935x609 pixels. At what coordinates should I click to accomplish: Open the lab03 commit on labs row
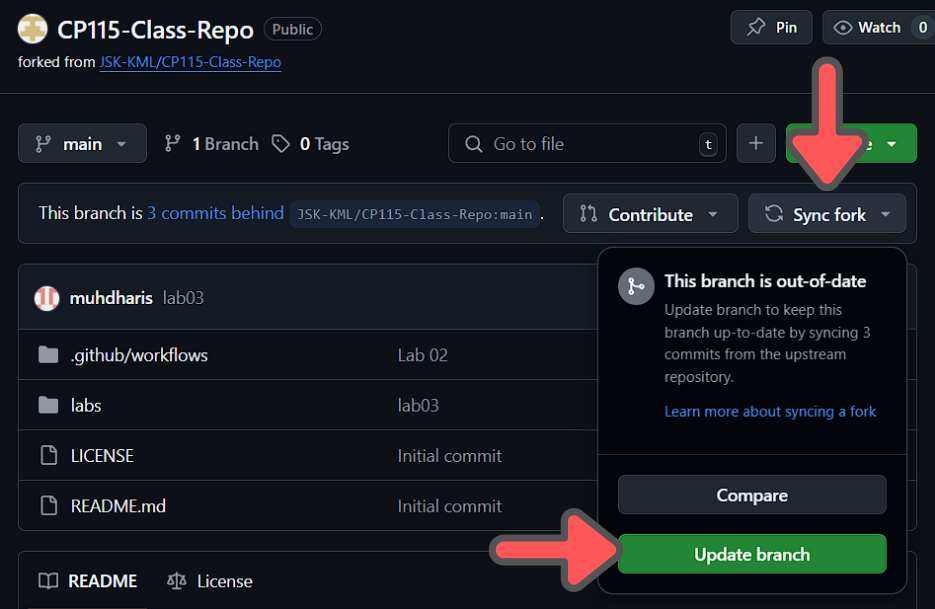tap(418, 406)
